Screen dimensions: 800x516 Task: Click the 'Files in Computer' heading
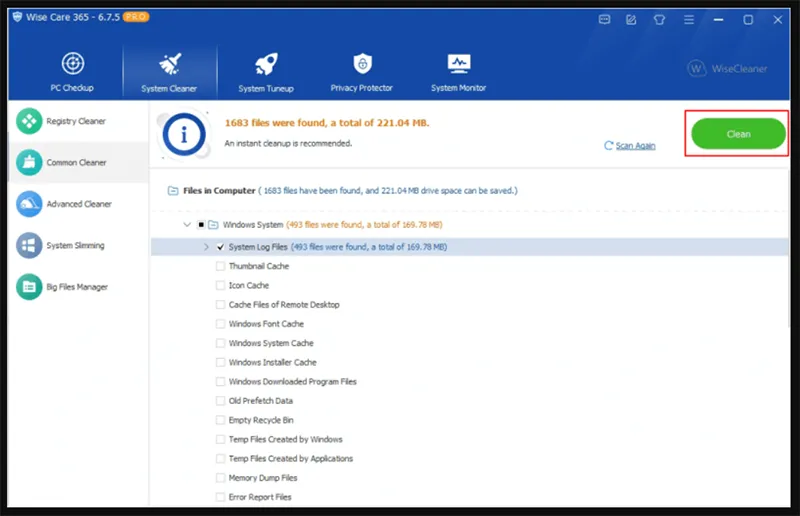[x=219, y=190]
